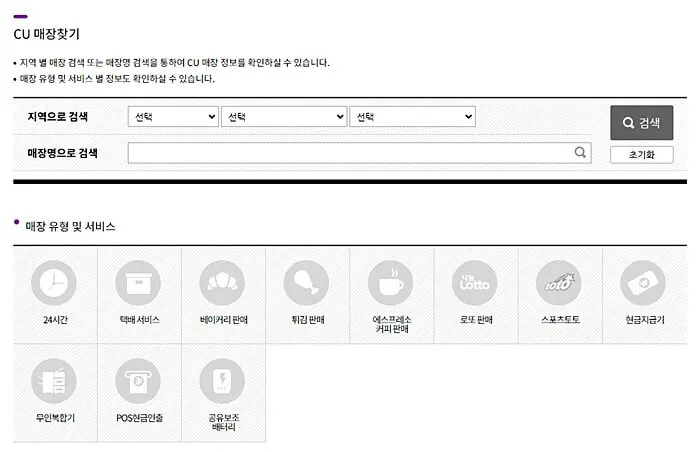
Task: Open the second region 선택 dropdown
Action: coord(284,117)
